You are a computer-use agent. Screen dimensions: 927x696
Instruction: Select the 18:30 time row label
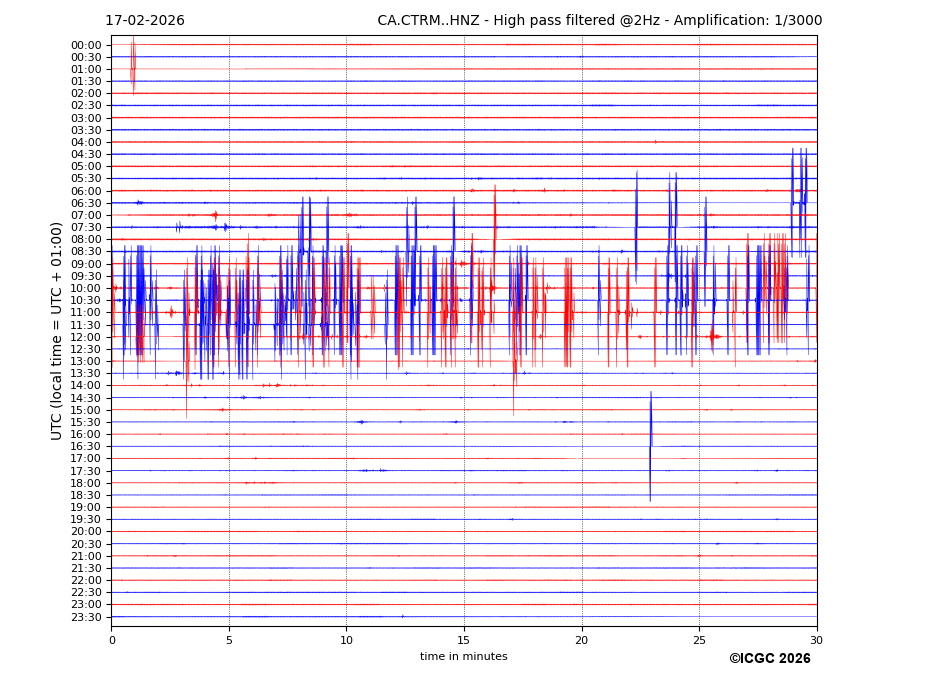point(86,495)
